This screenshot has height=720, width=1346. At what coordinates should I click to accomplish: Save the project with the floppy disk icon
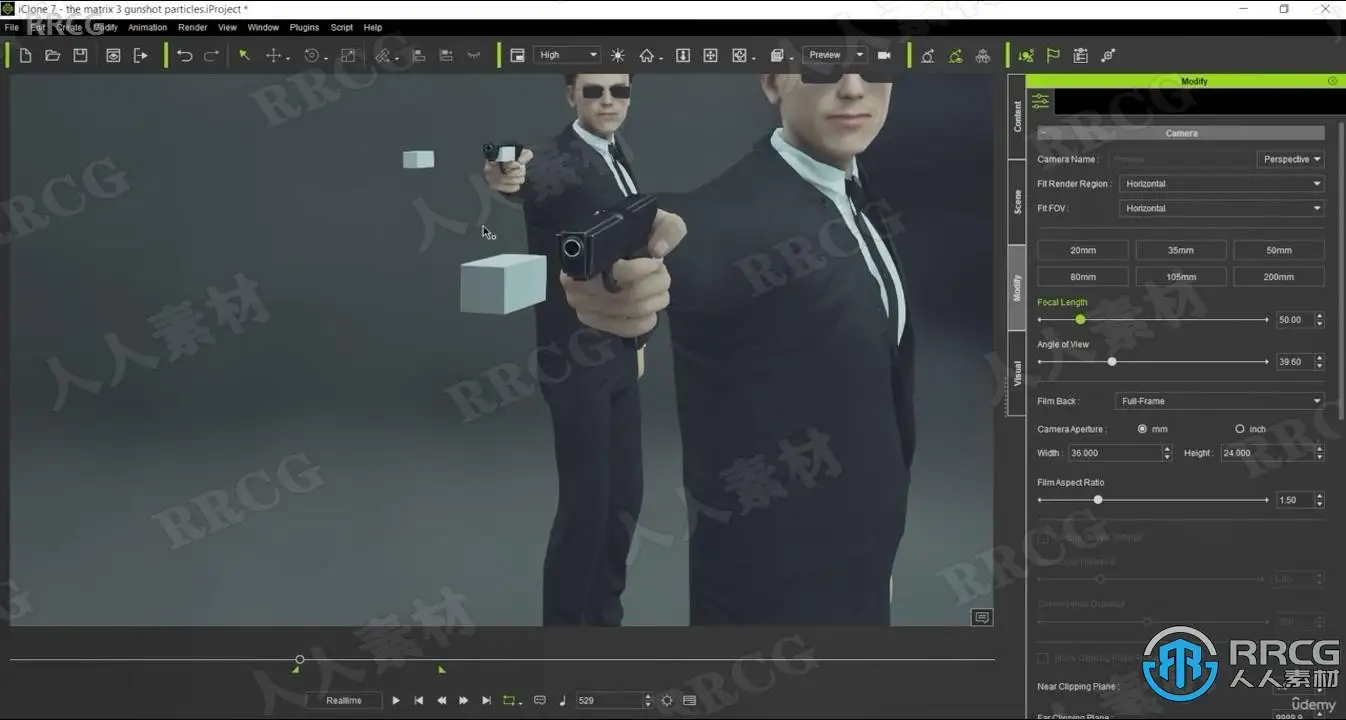(x=81, y=56)
